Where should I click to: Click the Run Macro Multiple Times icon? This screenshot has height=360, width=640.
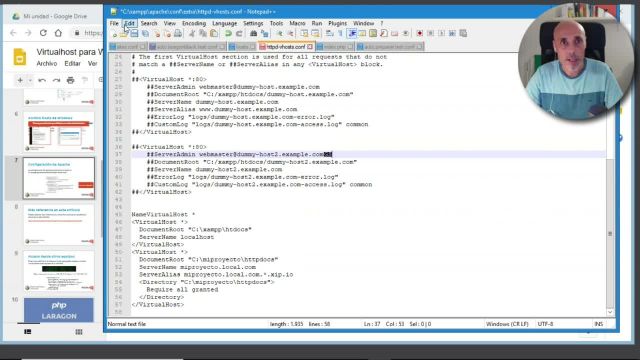pyautogui.click(x=453, y=34)
